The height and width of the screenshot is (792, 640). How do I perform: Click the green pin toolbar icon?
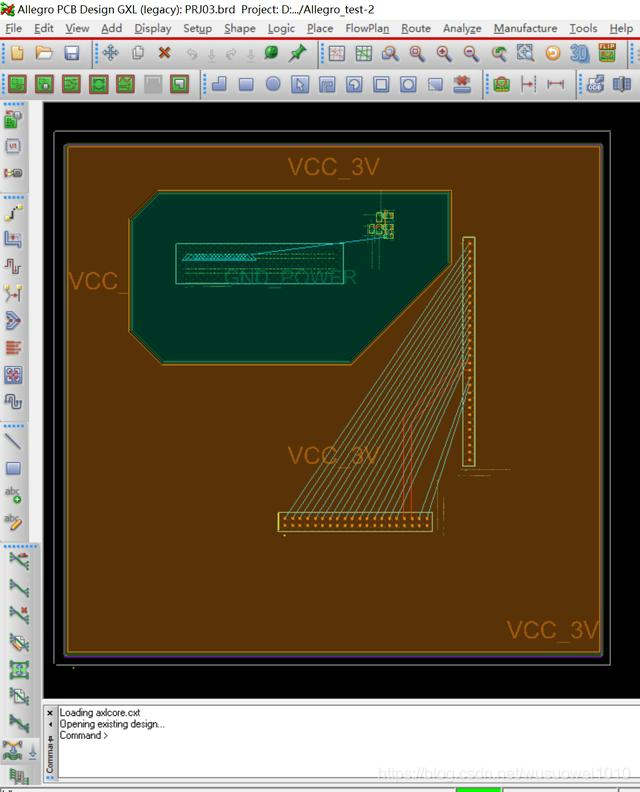click(298, 53)
